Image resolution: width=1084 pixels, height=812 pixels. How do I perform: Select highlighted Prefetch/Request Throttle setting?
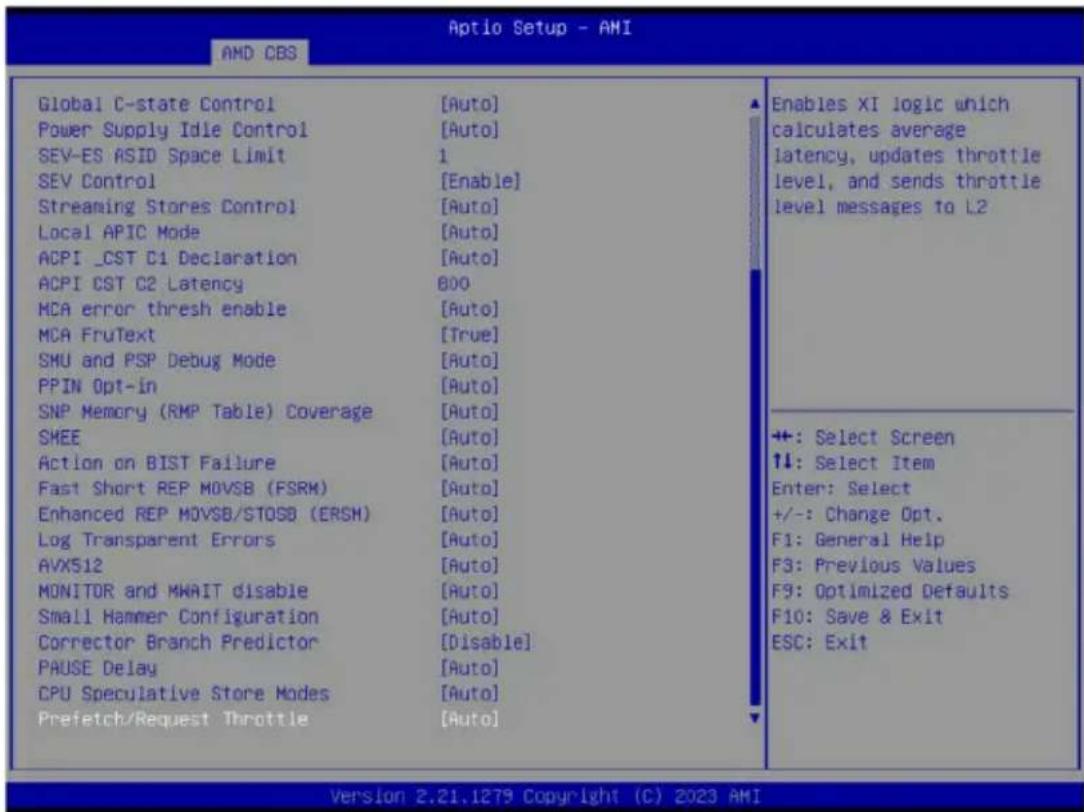[x=173, y=719]
